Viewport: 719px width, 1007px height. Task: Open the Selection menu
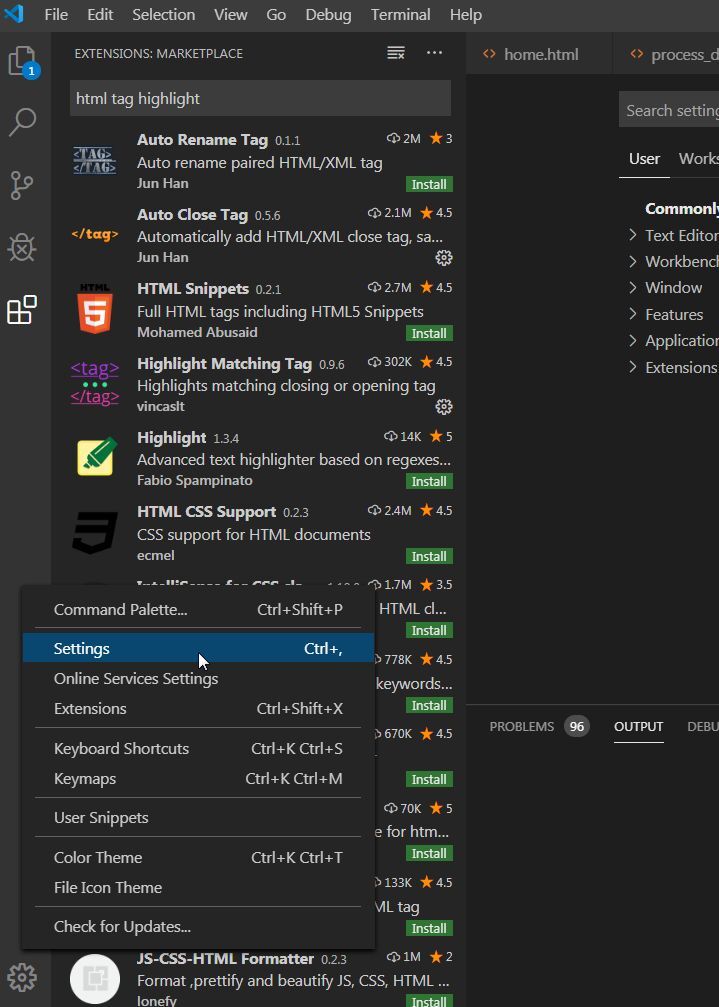(x=164, y=14)
